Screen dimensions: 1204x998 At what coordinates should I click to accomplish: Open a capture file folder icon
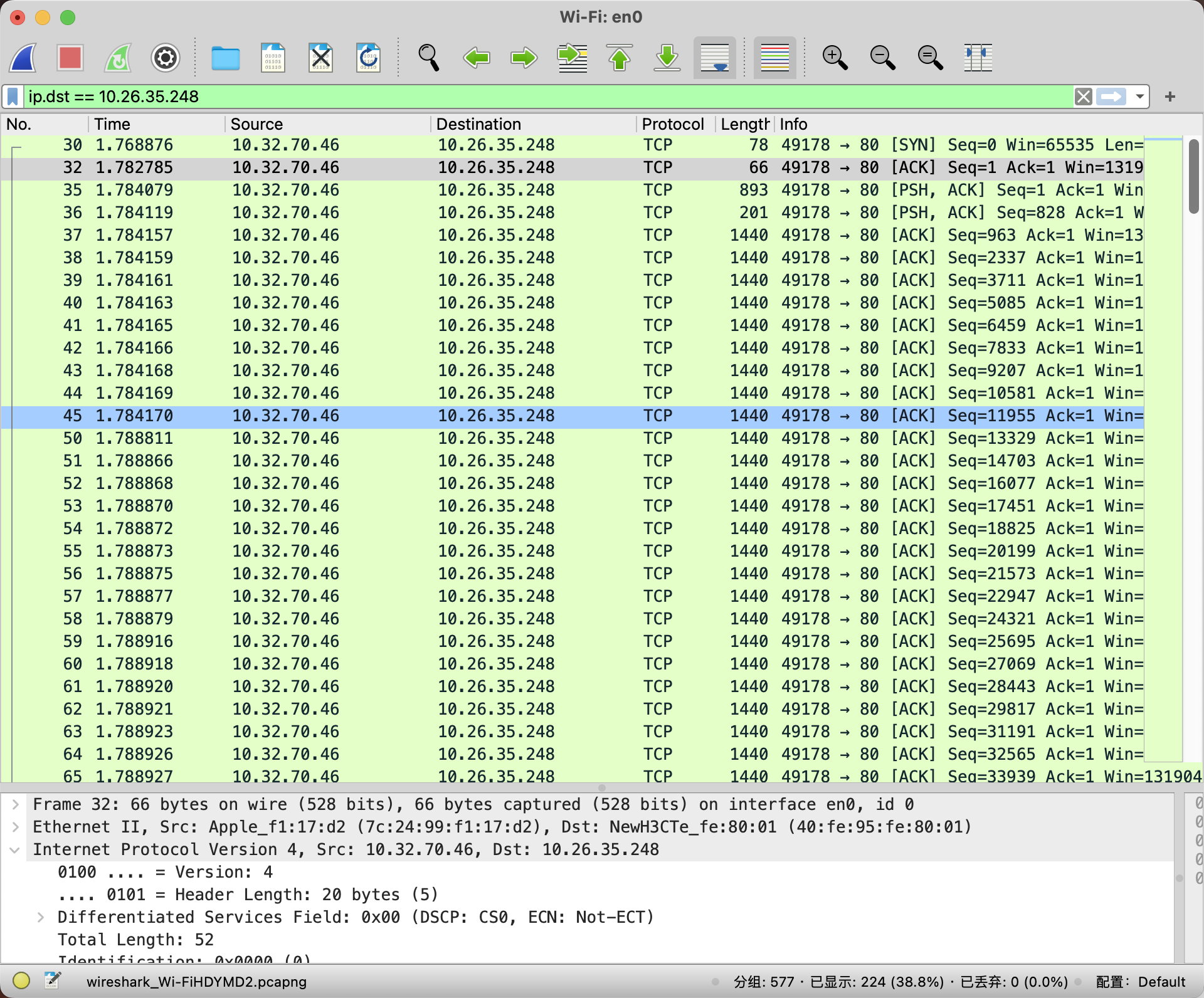(225, 58)
